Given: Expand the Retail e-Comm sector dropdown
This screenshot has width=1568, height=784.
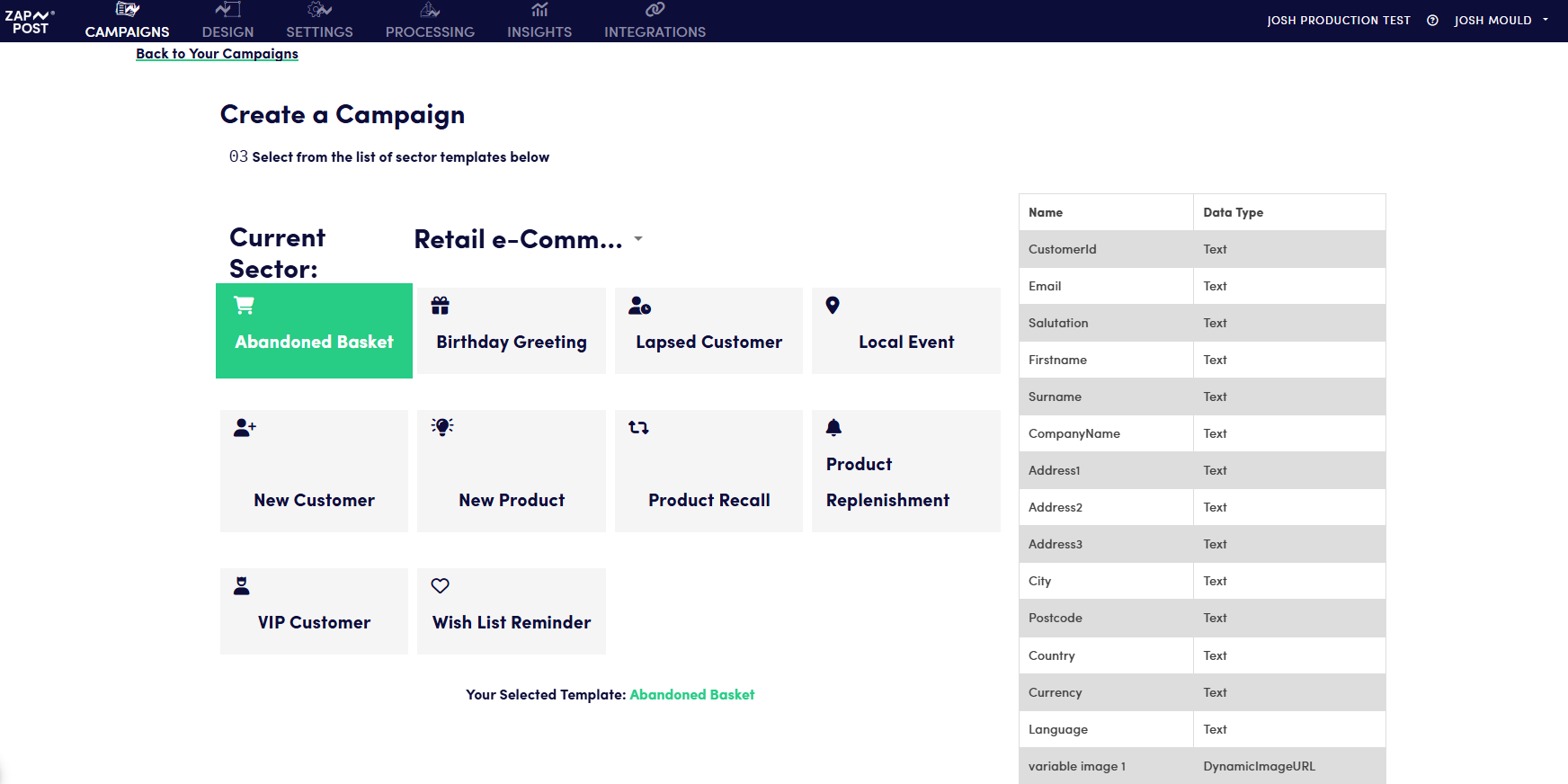Looking at the screenshot, I should [x=637, y=239].
